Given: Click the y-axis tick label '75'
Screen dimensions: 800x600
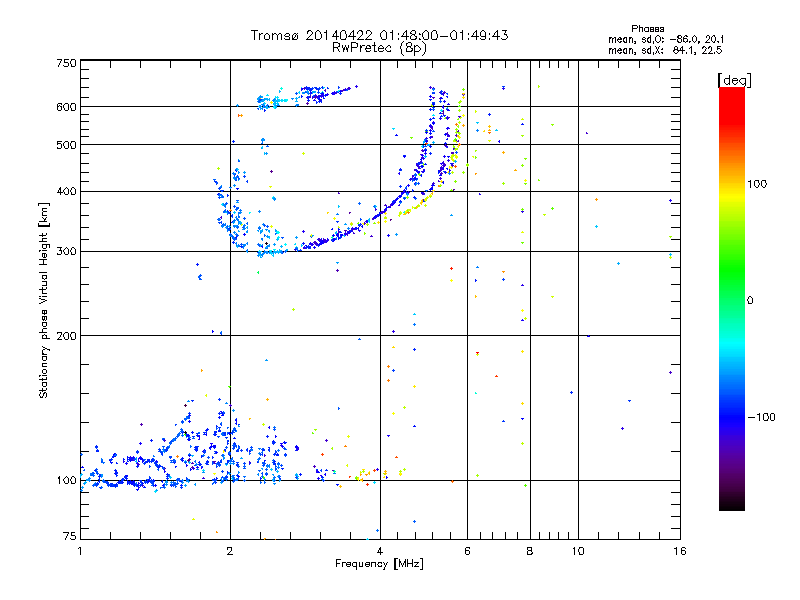Looking at the screenshot, I should (x=70, y=536).
